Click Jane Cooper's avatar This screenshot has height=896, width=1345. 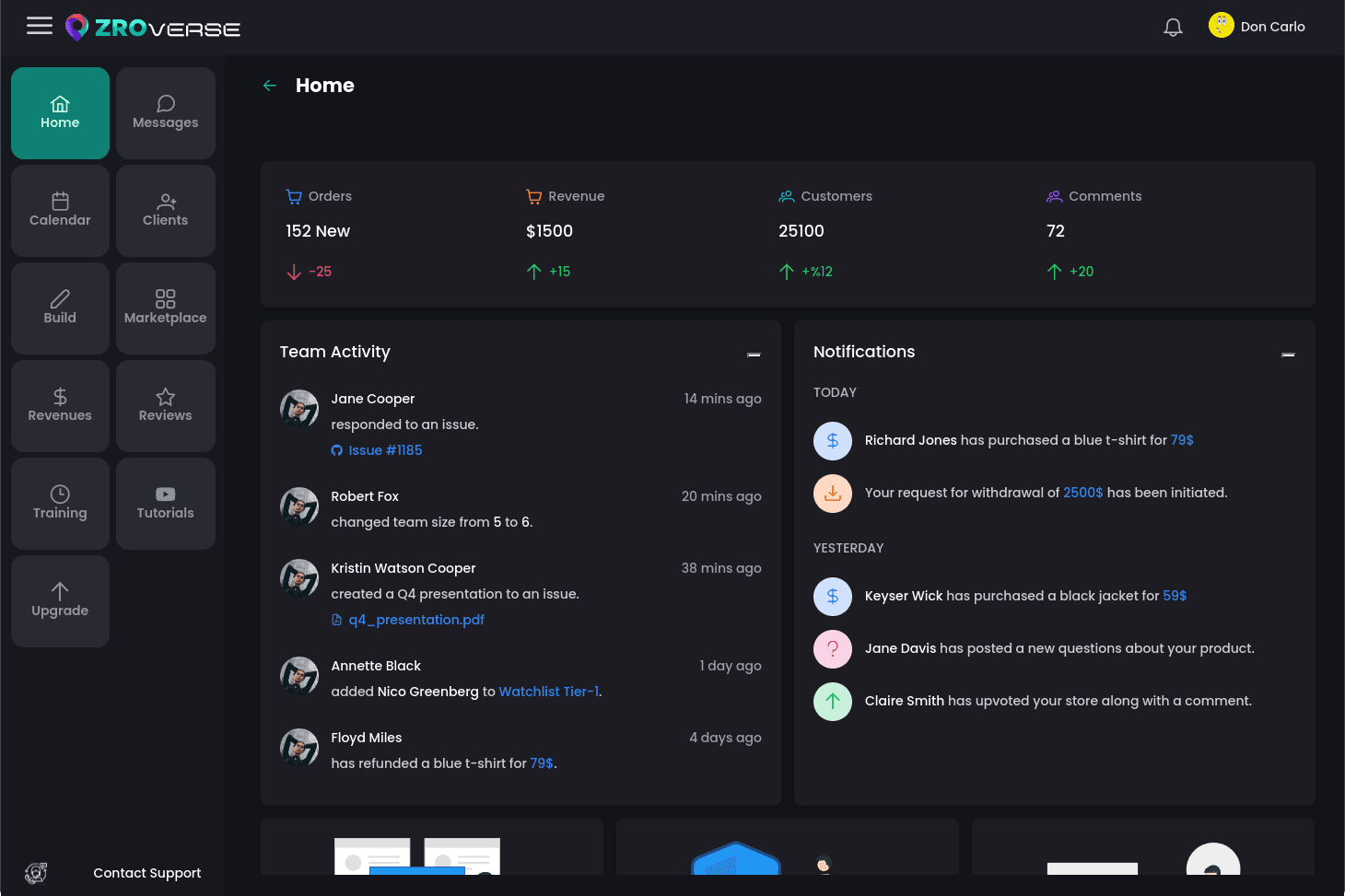(x=299, y=409)
